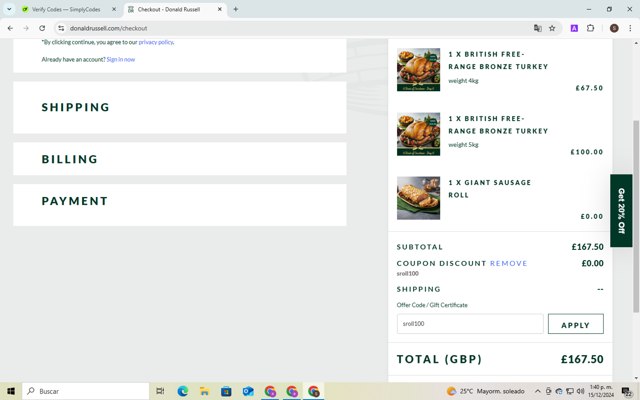Click the volume speaker tray icon
The image size is (640, 400).
click(x=580, y=391)
